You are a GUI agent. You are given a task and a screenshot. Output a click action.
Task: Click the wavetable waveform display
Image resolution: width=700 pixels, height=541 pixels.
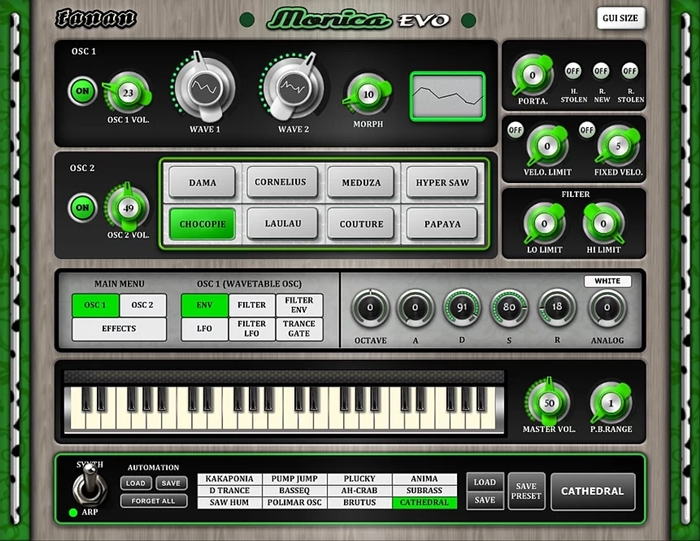[x=447, y=96]
